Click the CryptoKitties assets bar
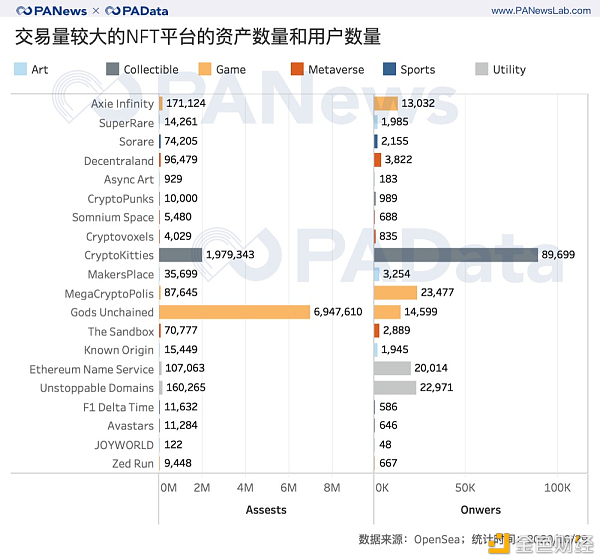The width and height of the screenshot is (600, 560). [x=181, y=255]
